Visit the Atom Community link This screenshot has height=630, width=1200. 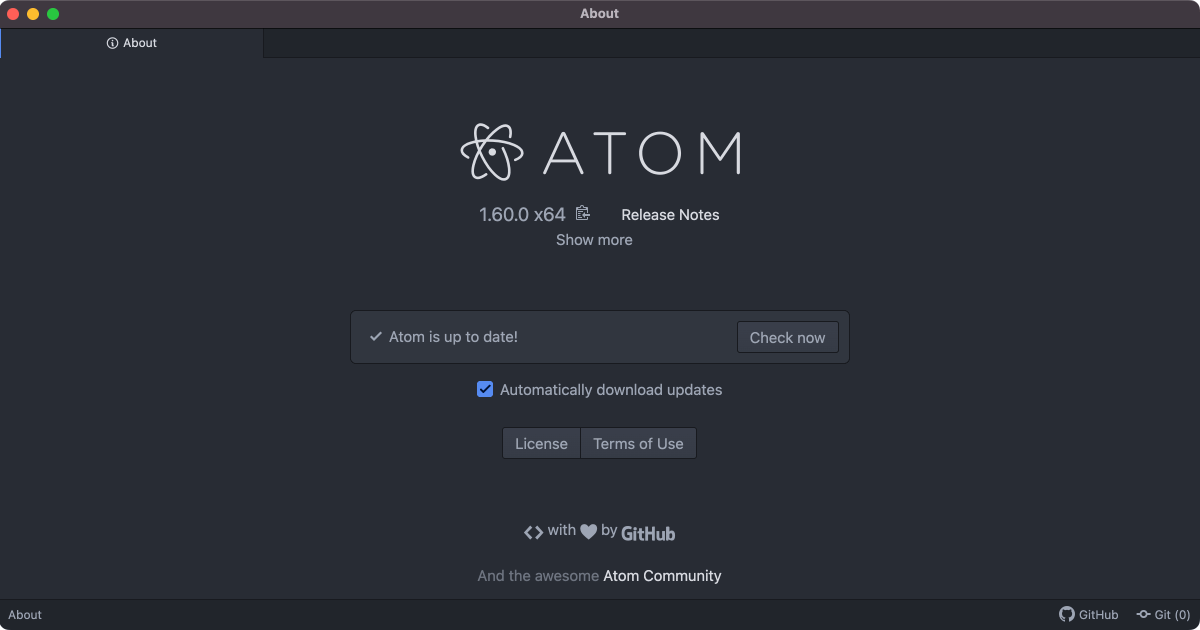click(662, 575)
